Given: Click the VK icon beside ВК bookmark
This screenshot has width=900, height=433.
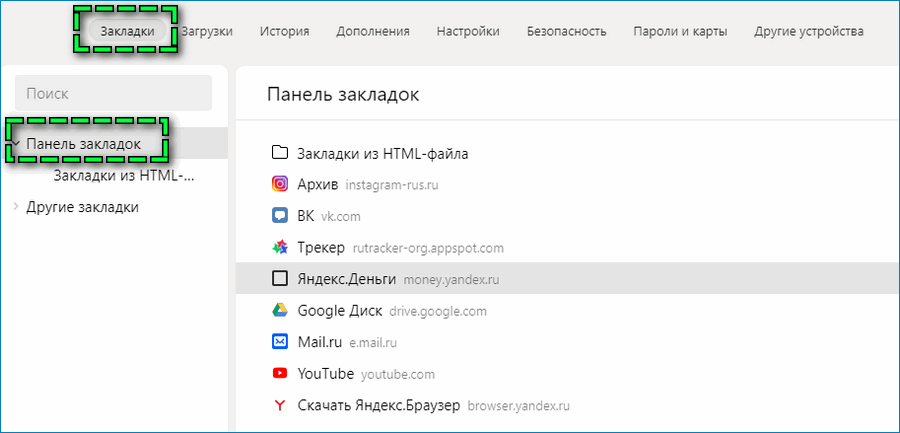Looking at the screenshot, I should 279,216.
